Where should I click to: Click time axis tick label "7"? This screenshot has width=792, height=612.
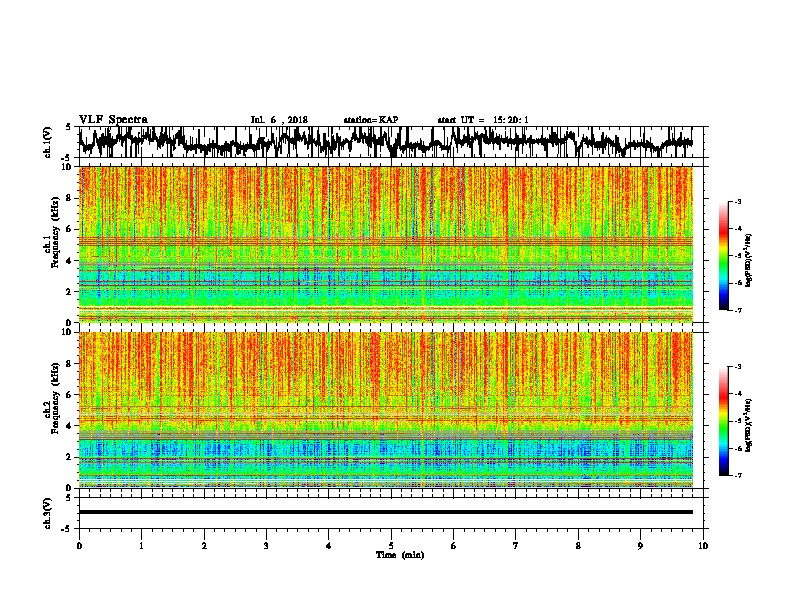click(x=516, y=546)
